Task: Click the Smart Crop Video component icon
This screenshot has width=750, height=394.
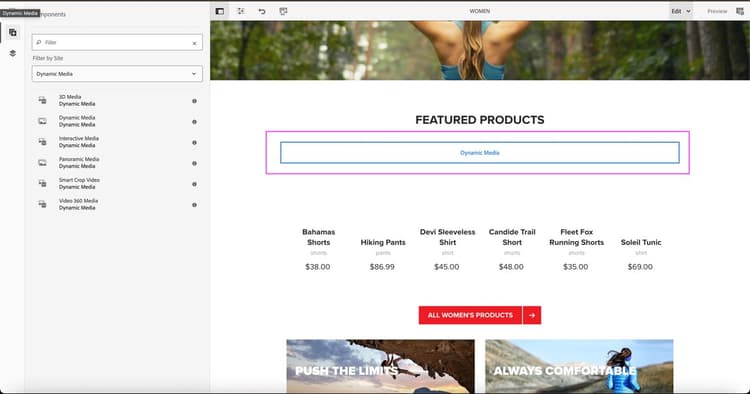Action: click(43, 184)
